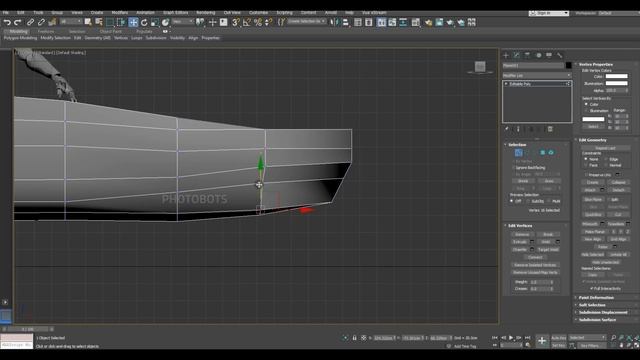
Task: Switch to the Freeform ribbon tab
Action: click(46, 31)
